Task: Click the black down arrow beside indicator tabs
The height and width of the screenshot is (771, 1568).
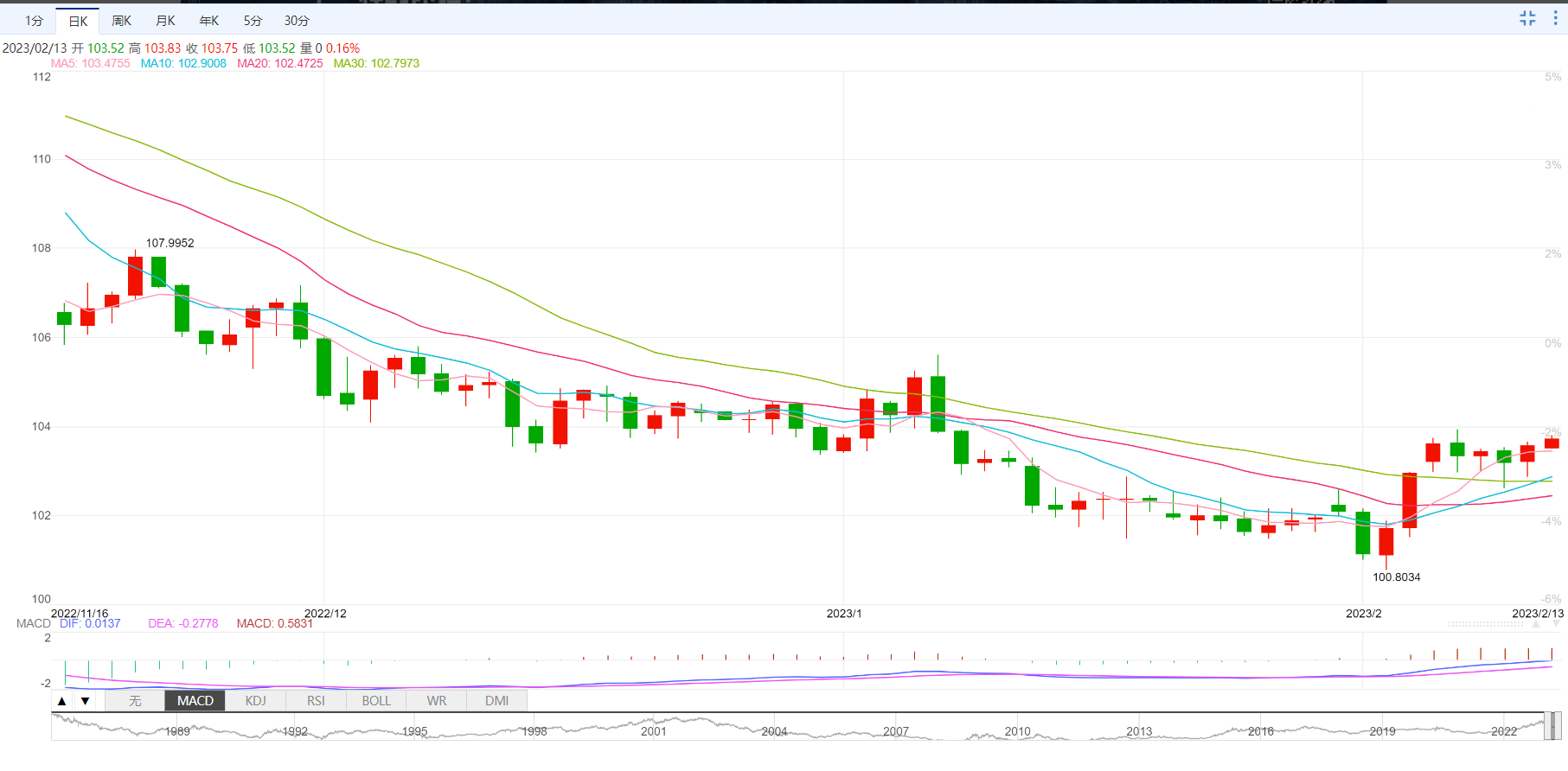Action: pos(85,701)
